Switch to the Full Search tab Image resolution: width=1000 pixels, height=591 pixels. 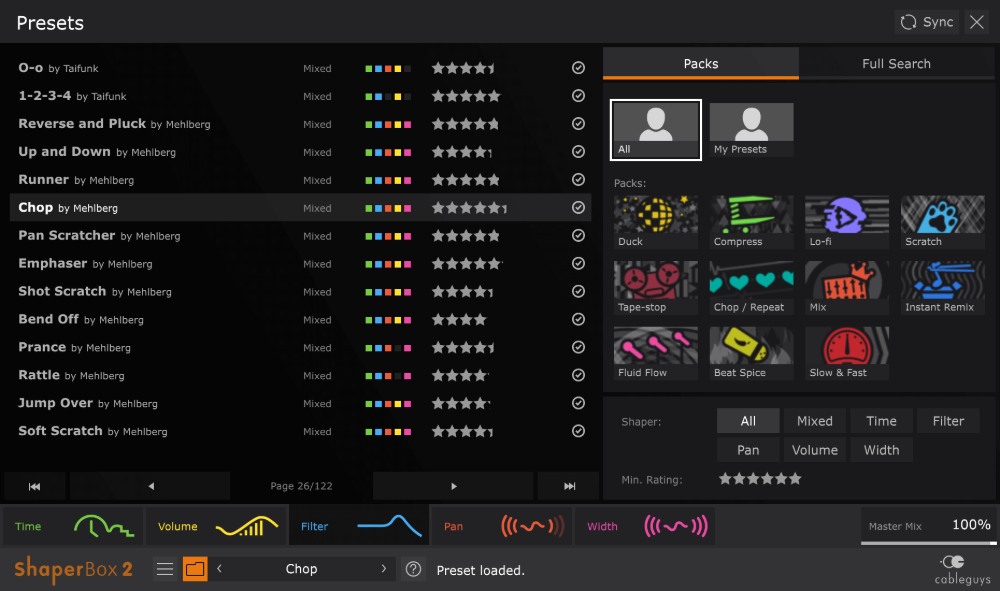(x=896, y=63)
